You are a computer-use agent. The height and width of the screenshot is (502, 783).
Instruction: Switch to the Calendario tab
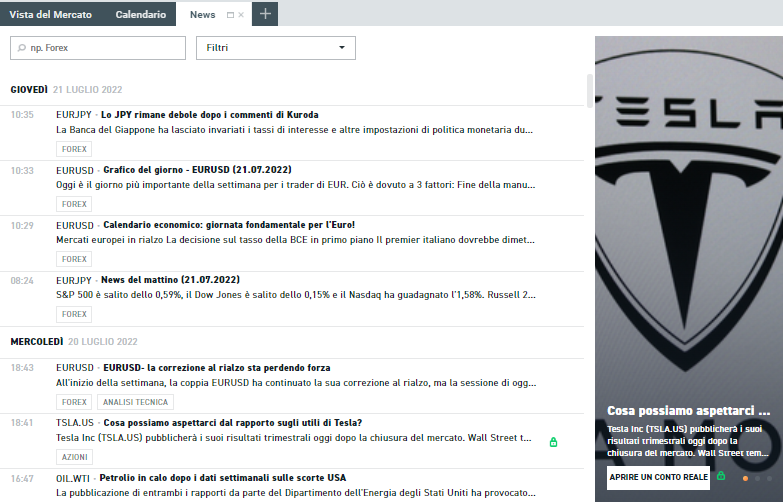point(140,14)
